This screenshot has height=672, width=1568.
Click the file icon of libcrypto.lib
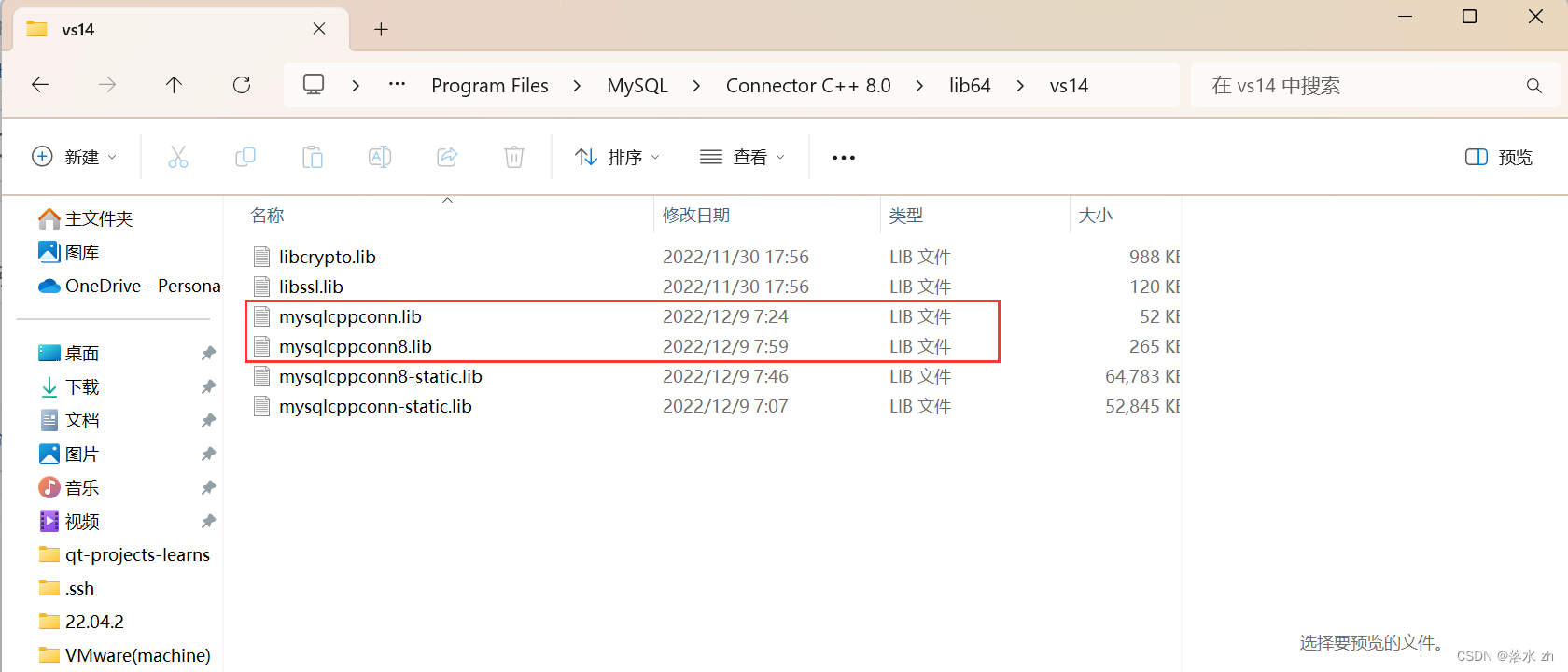point(262,257)
